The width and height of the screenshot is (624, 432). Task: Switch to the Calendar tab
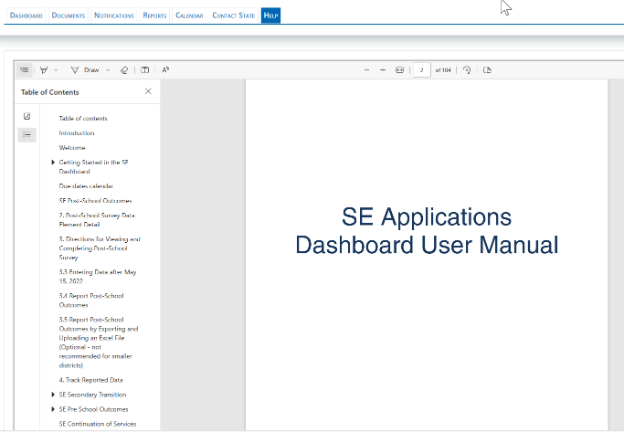(189, 16)
